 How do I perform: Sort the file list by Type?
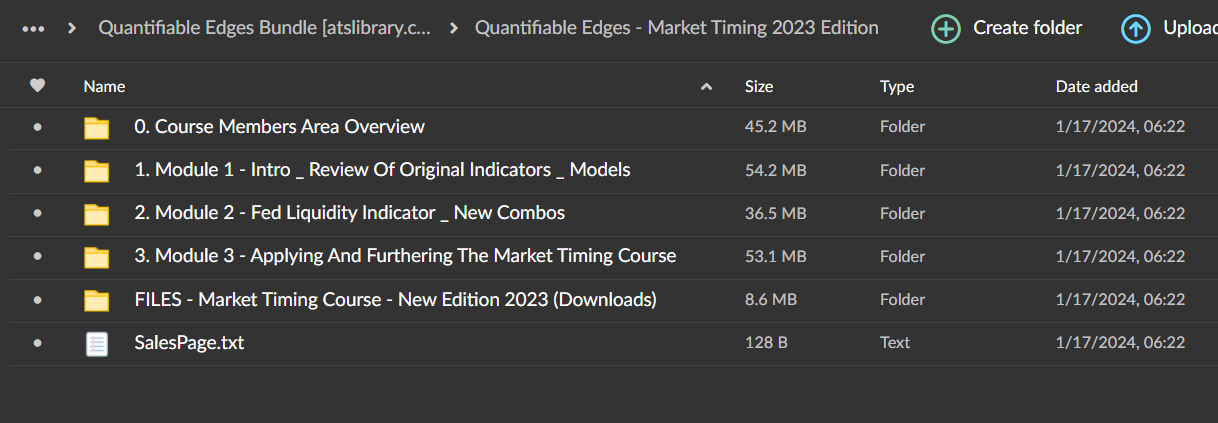point(897,87)
